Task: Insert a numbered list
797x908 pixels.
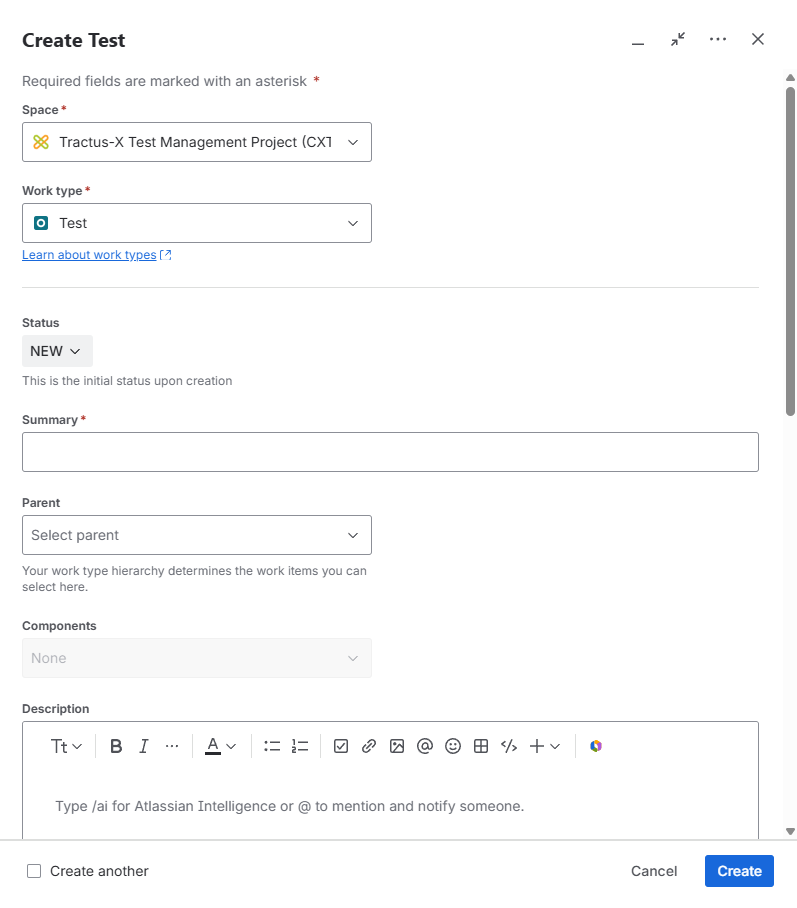Action: 299,746
